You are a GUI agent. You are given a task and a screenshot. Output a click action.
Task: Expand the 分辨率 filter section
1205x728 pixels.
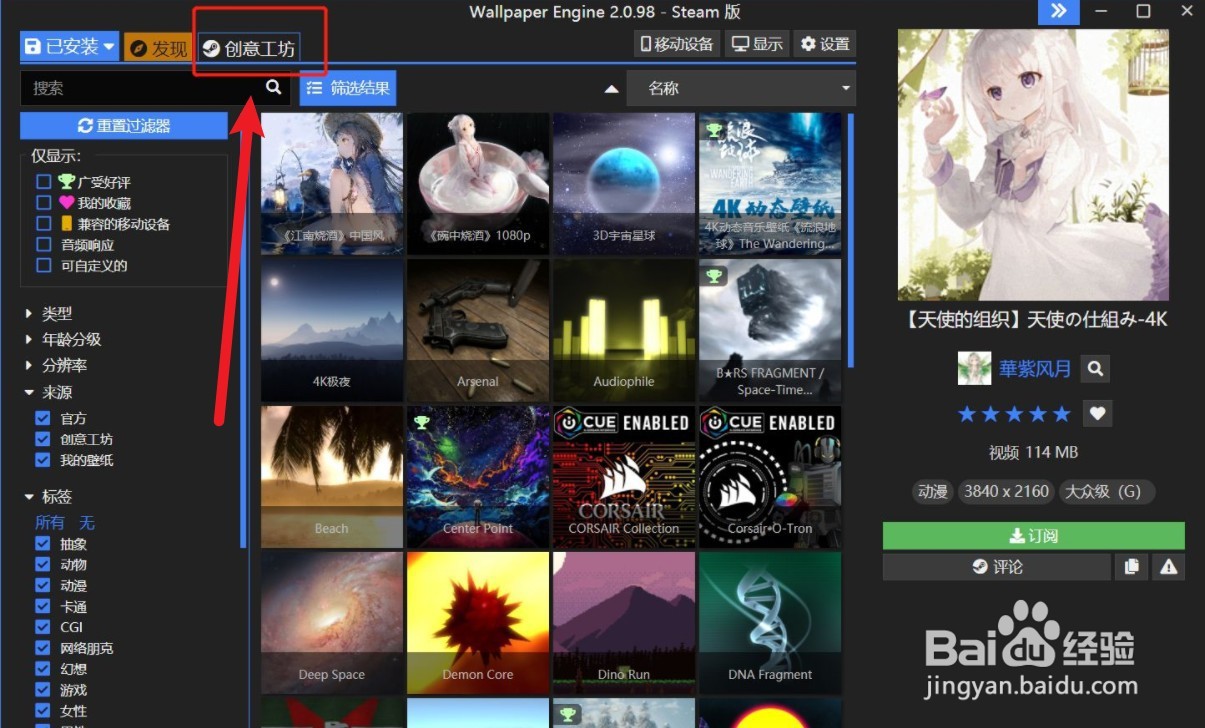pos(56,365)
